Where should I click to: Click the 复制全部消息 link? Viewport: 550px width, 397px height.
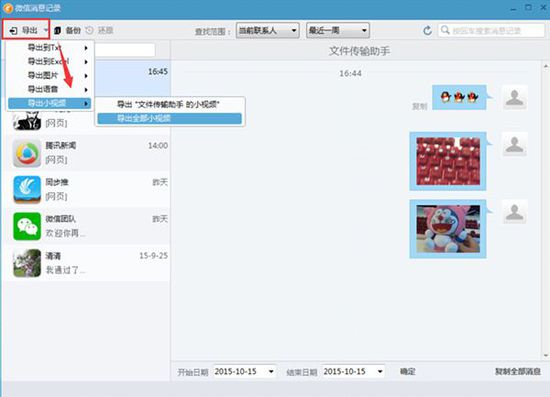(x=517, y=371)
